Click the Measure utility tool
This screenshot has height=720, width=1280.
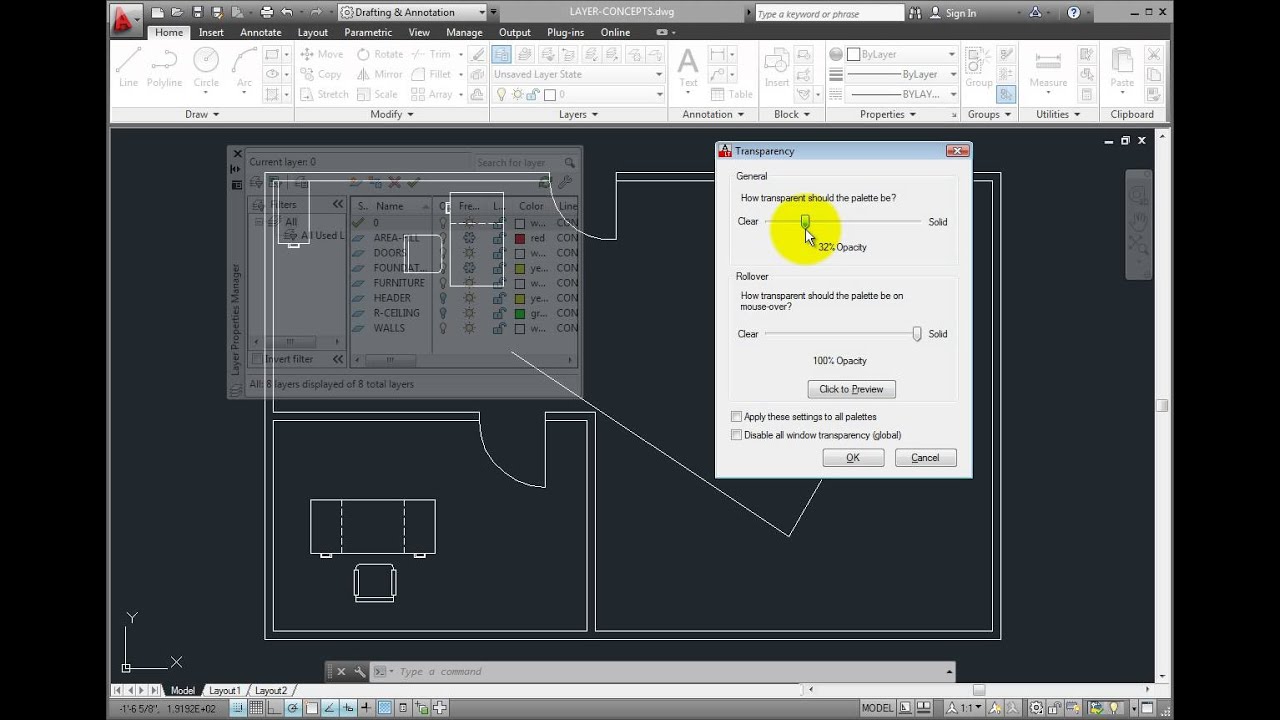pyautogui.click(x=1048, y=68)
